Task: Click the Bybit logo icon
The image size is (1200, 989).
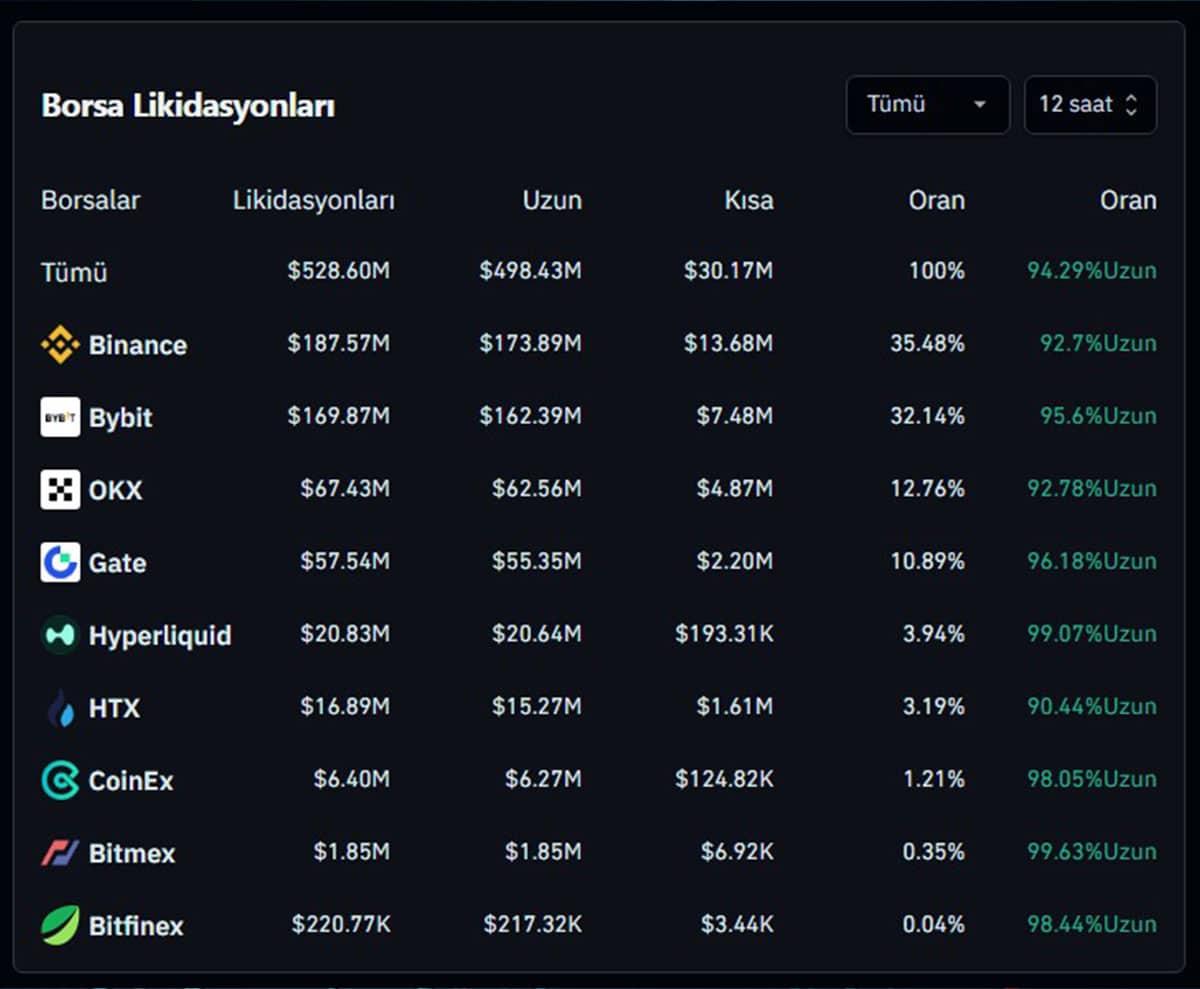Action: [x=60, y=417]
